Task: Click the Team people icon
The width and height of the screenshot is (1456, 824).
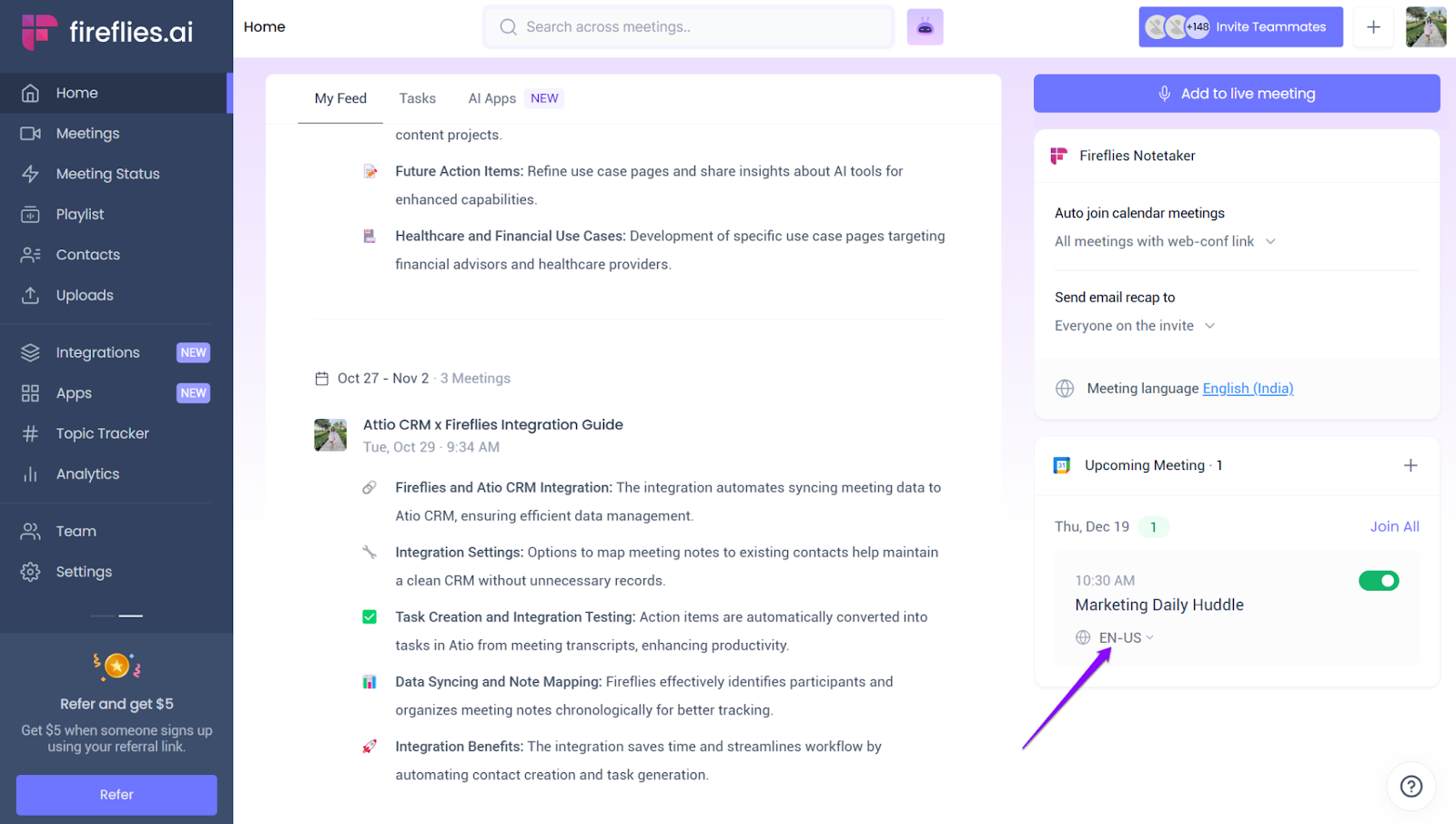Action: coord(30,531)
